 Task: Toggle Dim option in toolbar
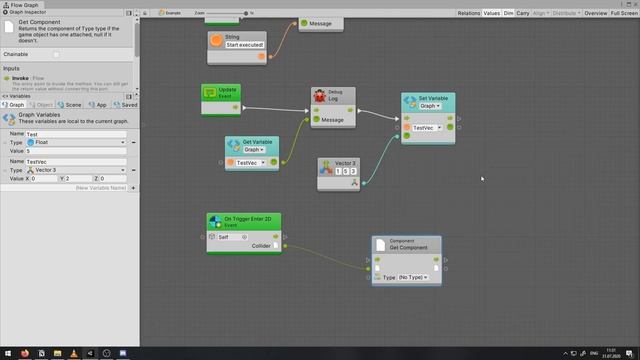tap(508, 13)
